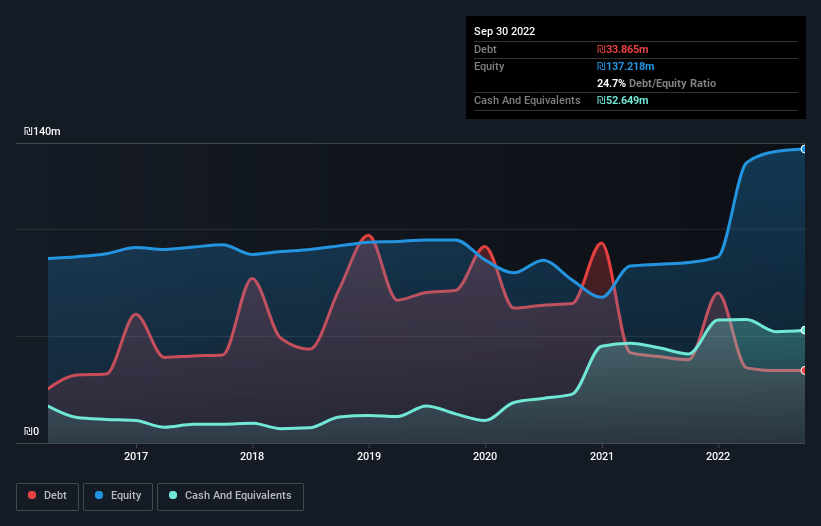The image size is (821, 526).
Task: Click the teal Cash legend dot
Action: pyautogui.click(x=173, y=495)
